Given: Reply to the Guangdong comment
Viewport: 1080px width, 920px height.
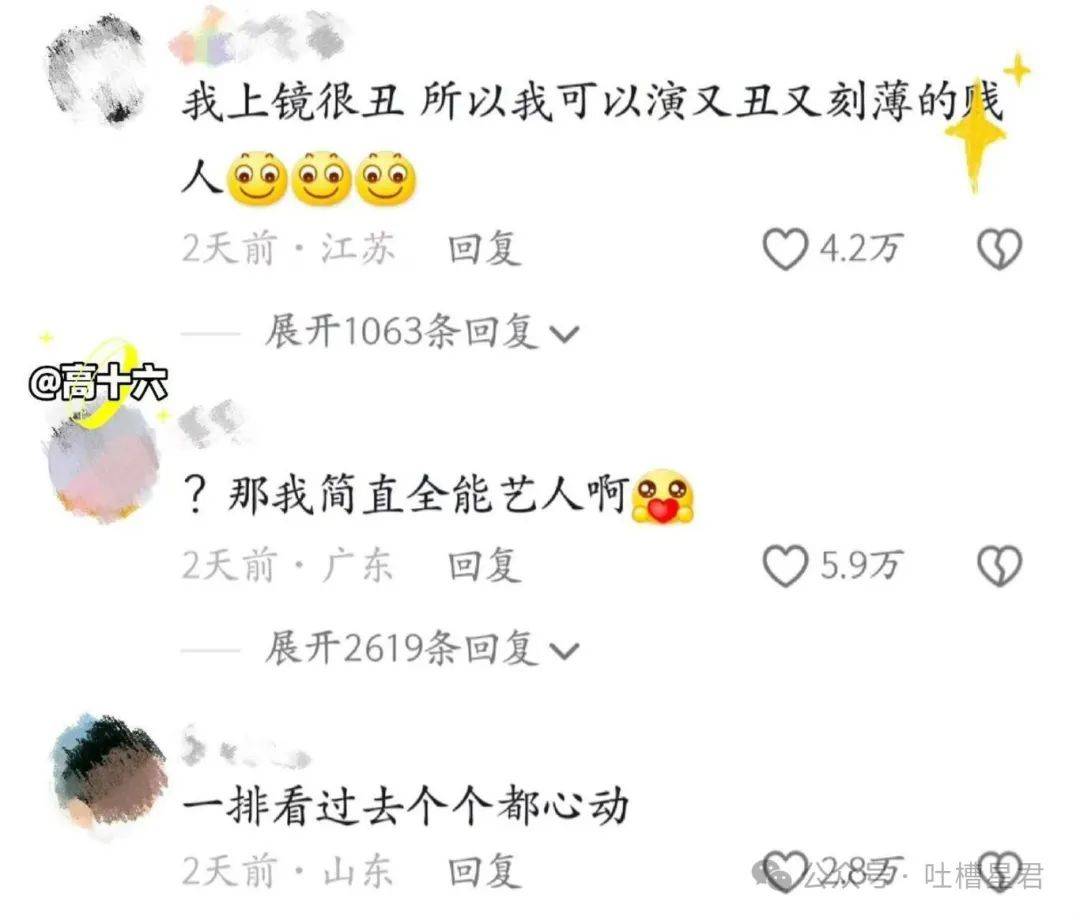Looking at the screenshot, I should coord(484,565).
